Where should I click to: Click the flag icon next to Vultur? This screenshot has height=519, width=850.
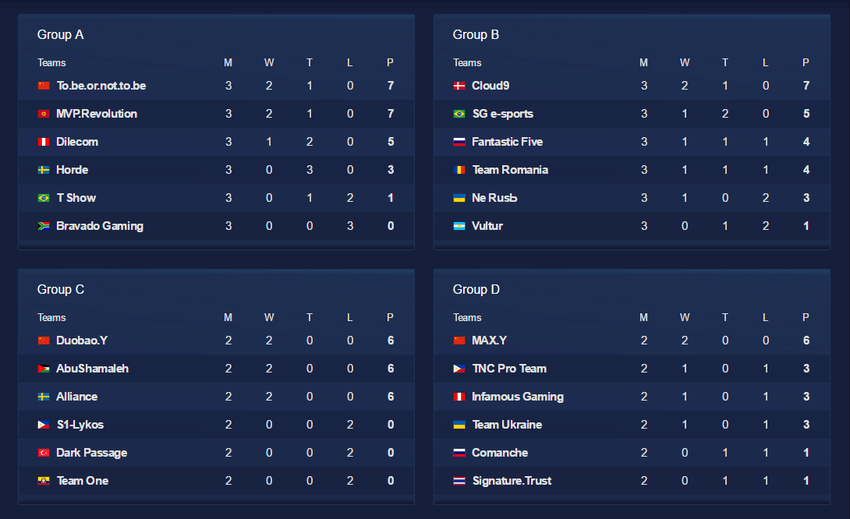[x=459, y=226]
